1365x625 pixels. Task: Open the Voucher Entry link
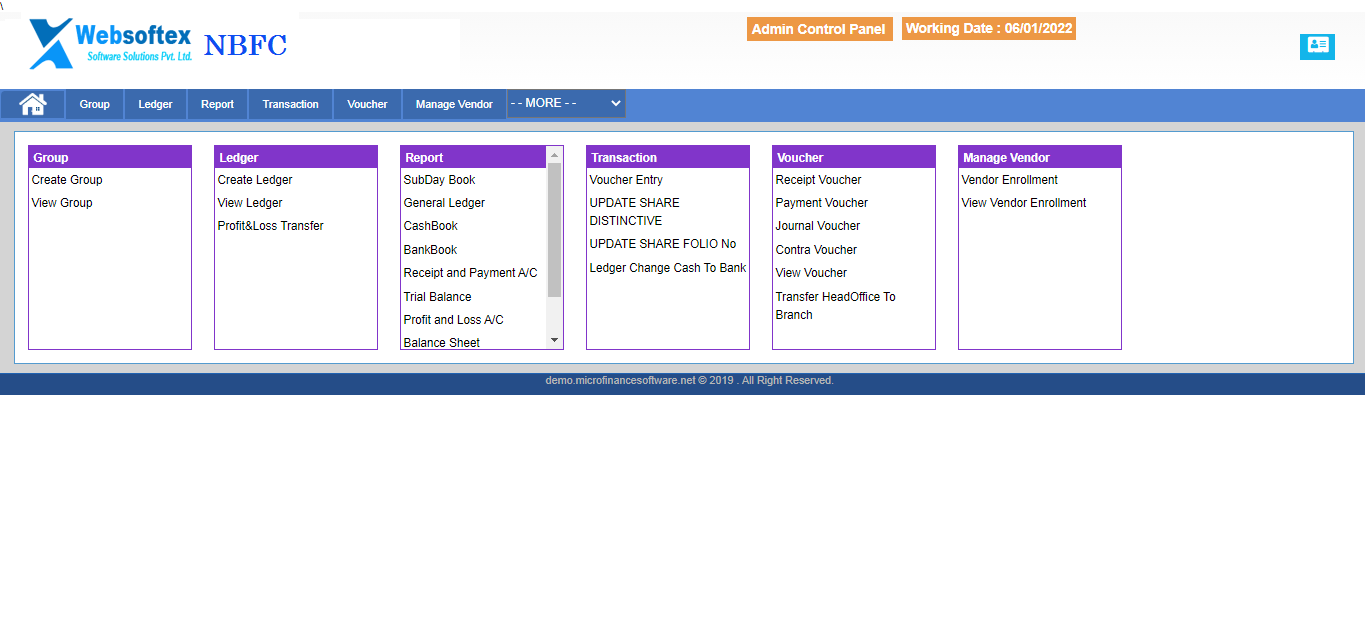click(626, 180)
